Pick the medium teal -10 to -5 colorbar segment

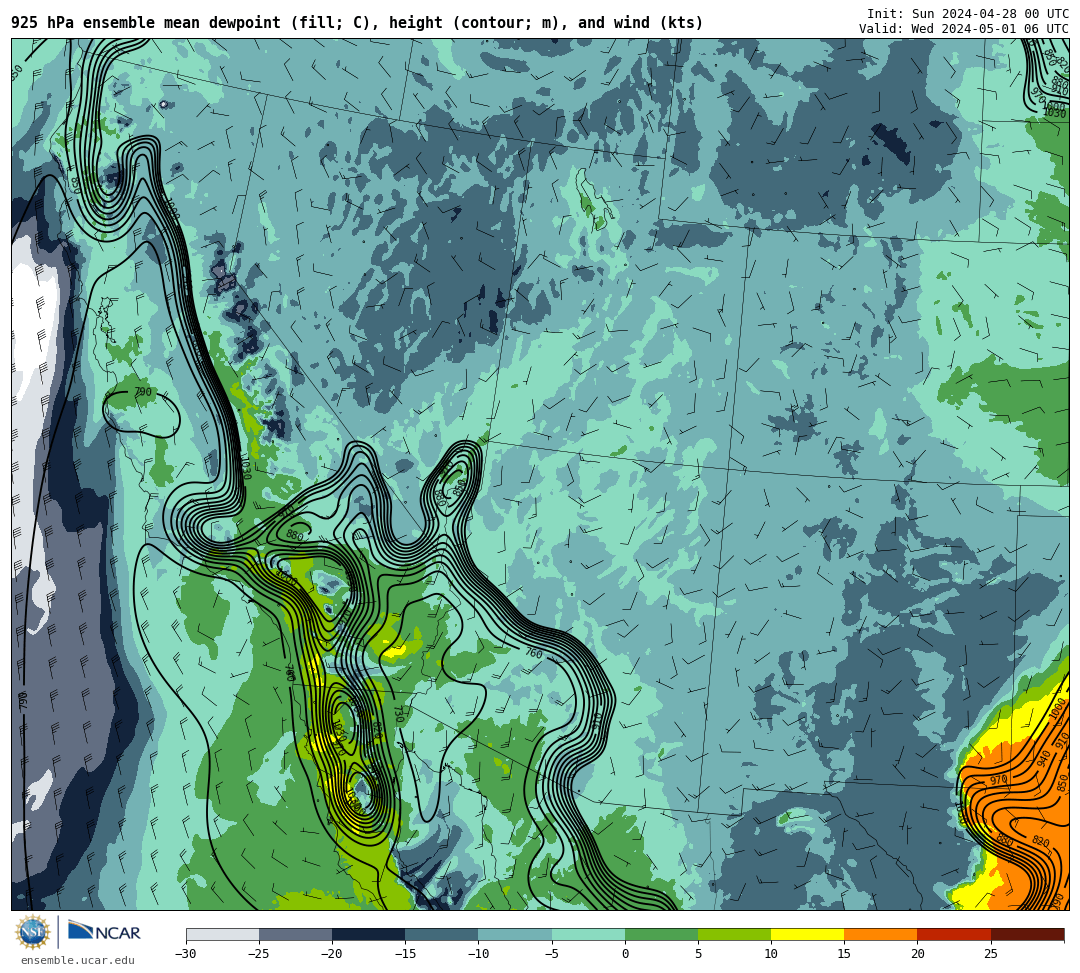click(515, 934)
